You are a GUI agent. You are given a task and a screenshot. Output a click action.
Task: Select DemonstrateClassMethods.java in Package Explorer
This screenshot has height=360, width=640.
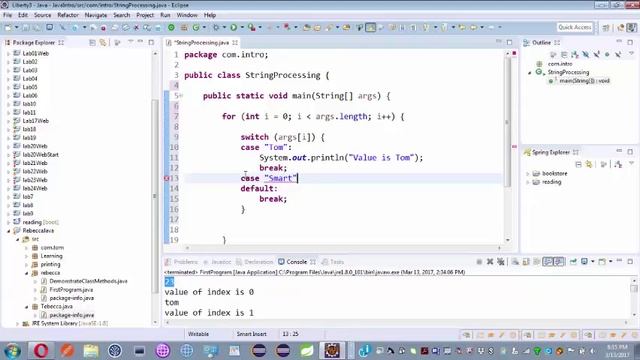pyautogui.click(x=88, y=281)
